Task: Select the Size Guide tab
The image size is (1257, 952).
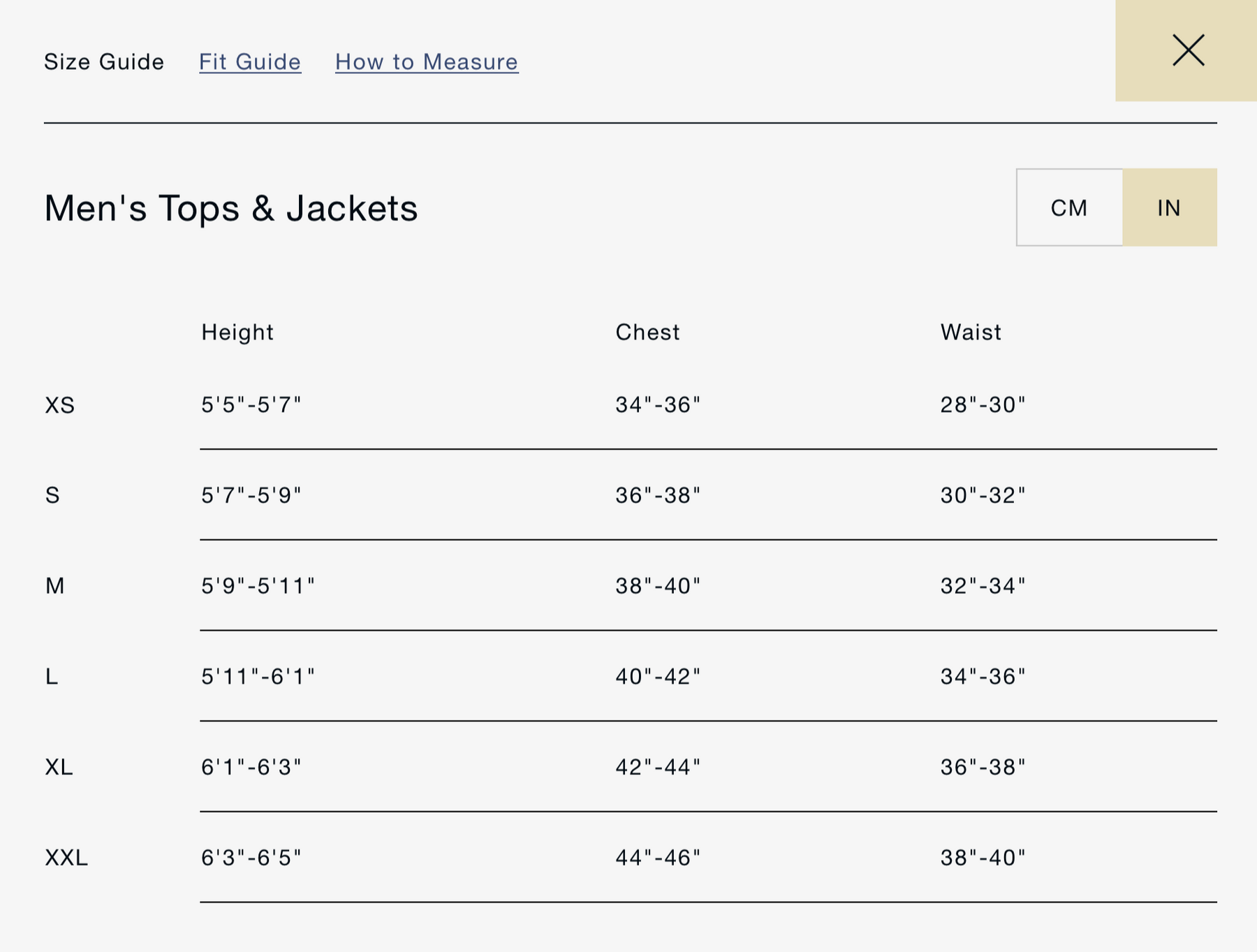Action: pyautogui.click(x=104, y=61)
